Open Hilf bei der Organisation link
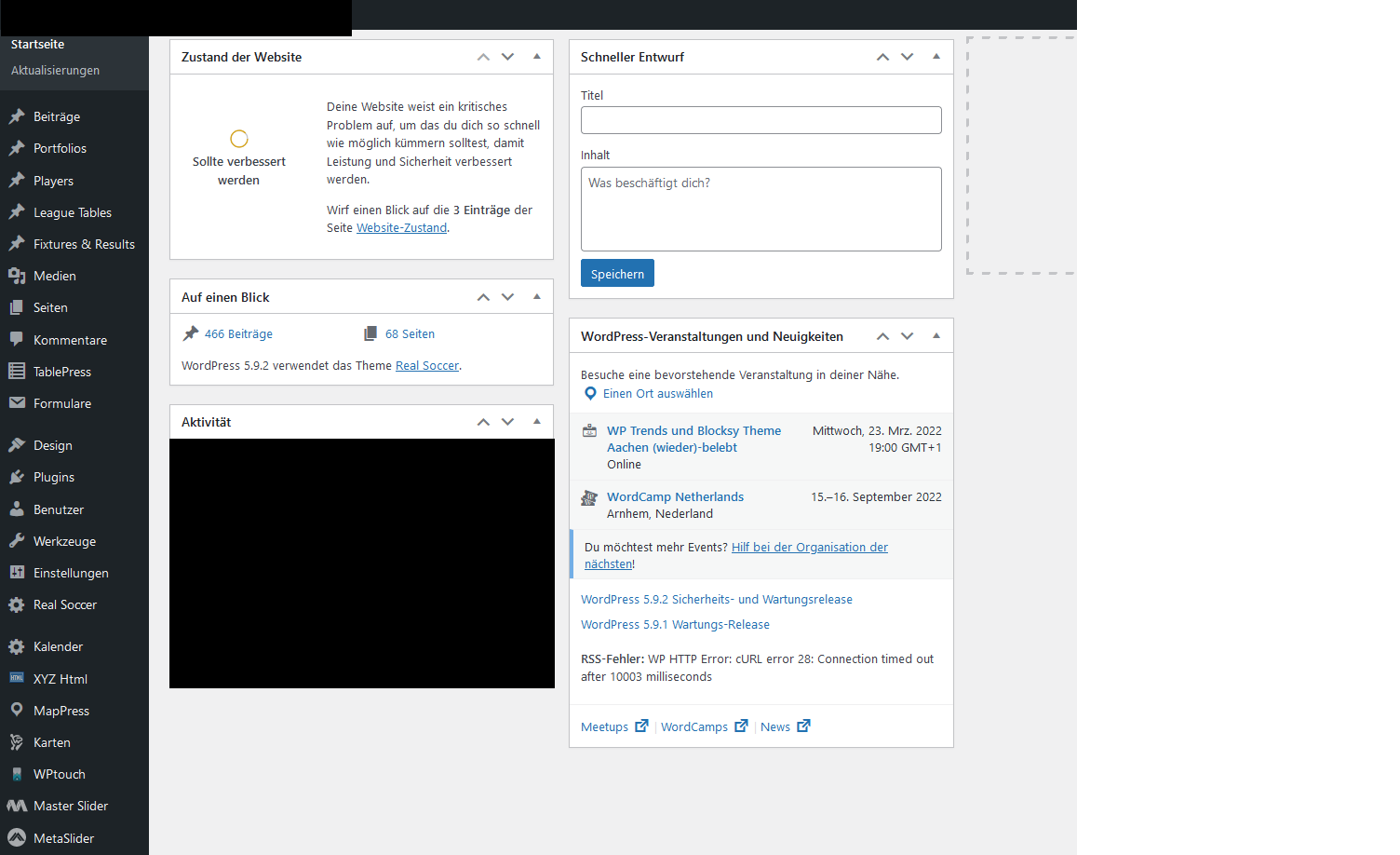 point(735,556)
